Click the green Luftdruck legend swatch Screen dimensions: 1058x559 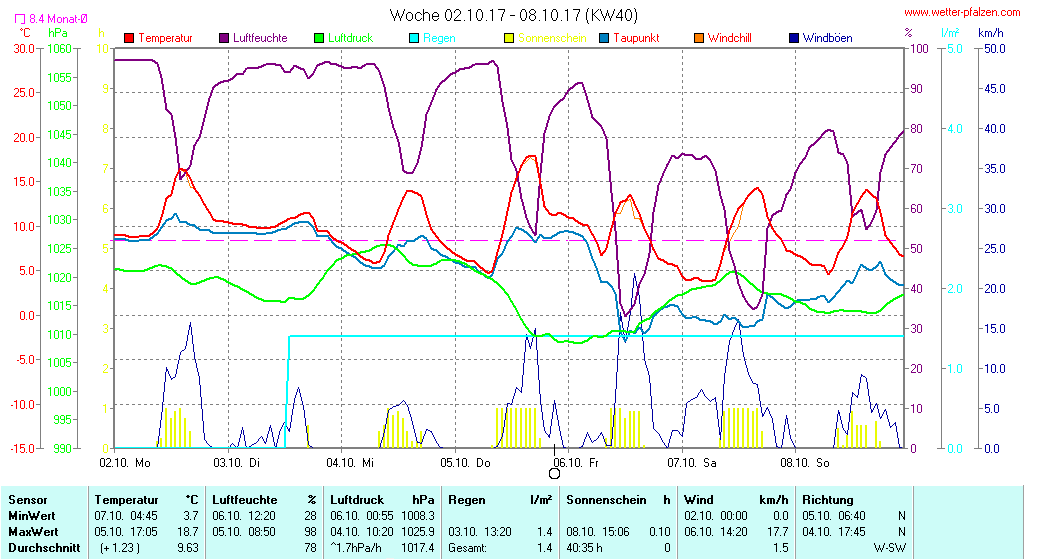pyautogui.click(x=319, y=38)
